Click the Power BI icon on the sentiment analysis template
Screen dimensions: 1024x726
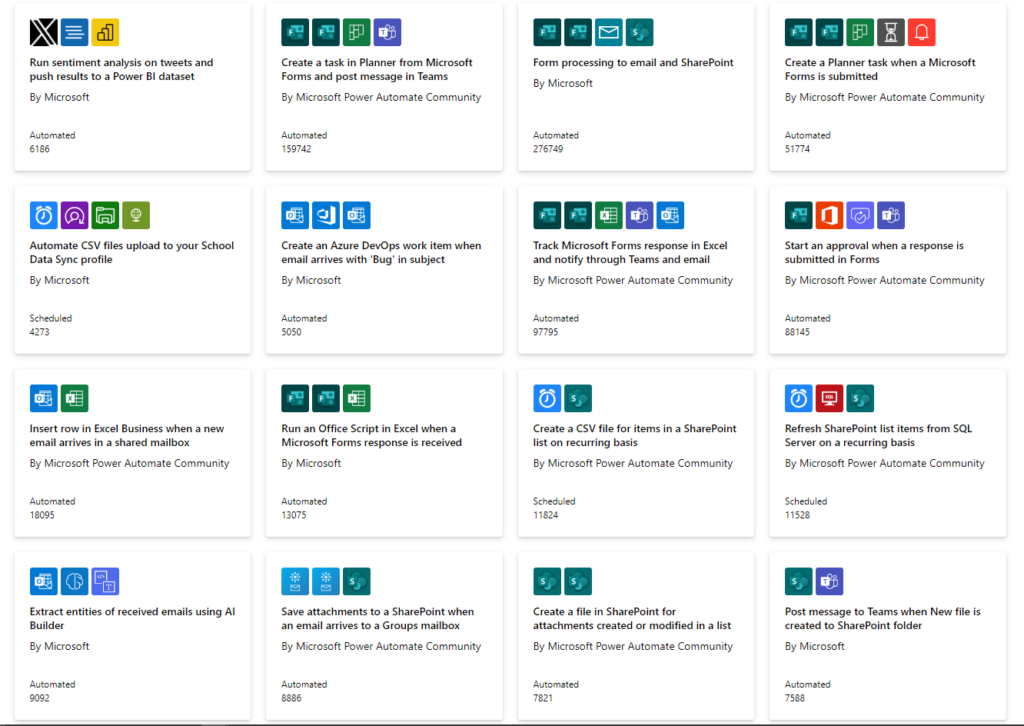(x=105, y=32)
